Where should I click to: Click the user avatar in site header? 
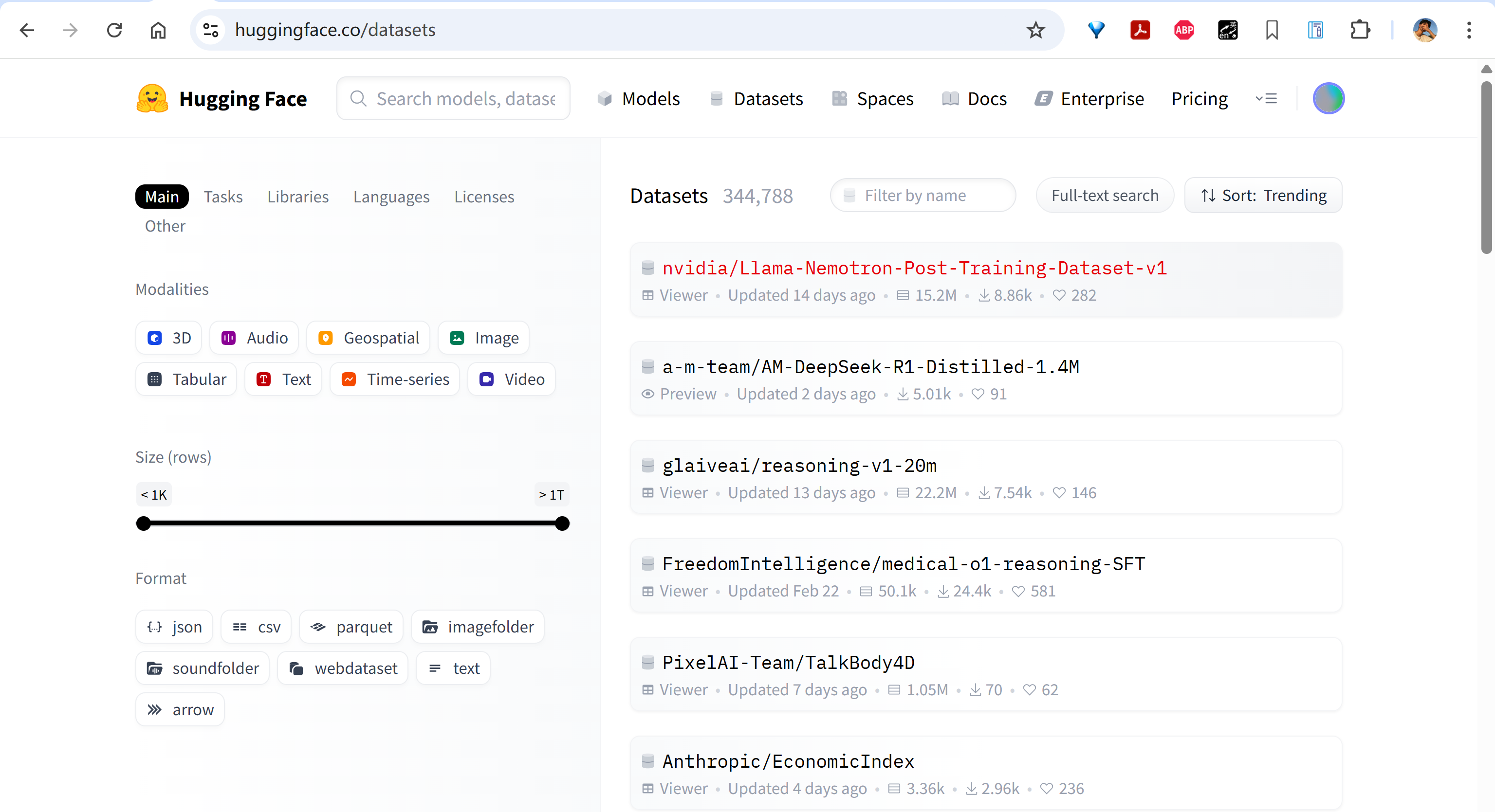click(1329, 99)
